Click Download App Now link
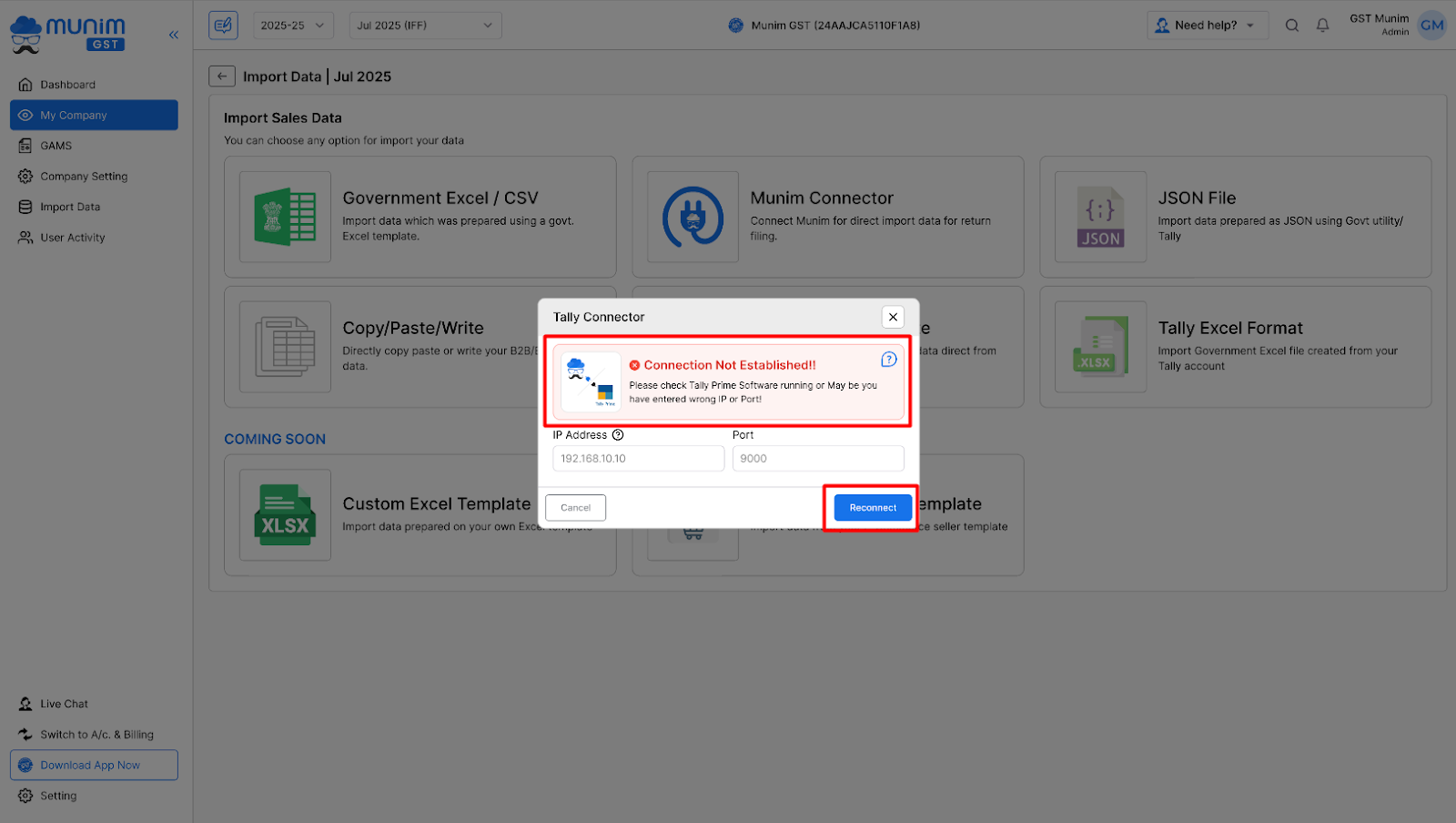 (90, 766)
